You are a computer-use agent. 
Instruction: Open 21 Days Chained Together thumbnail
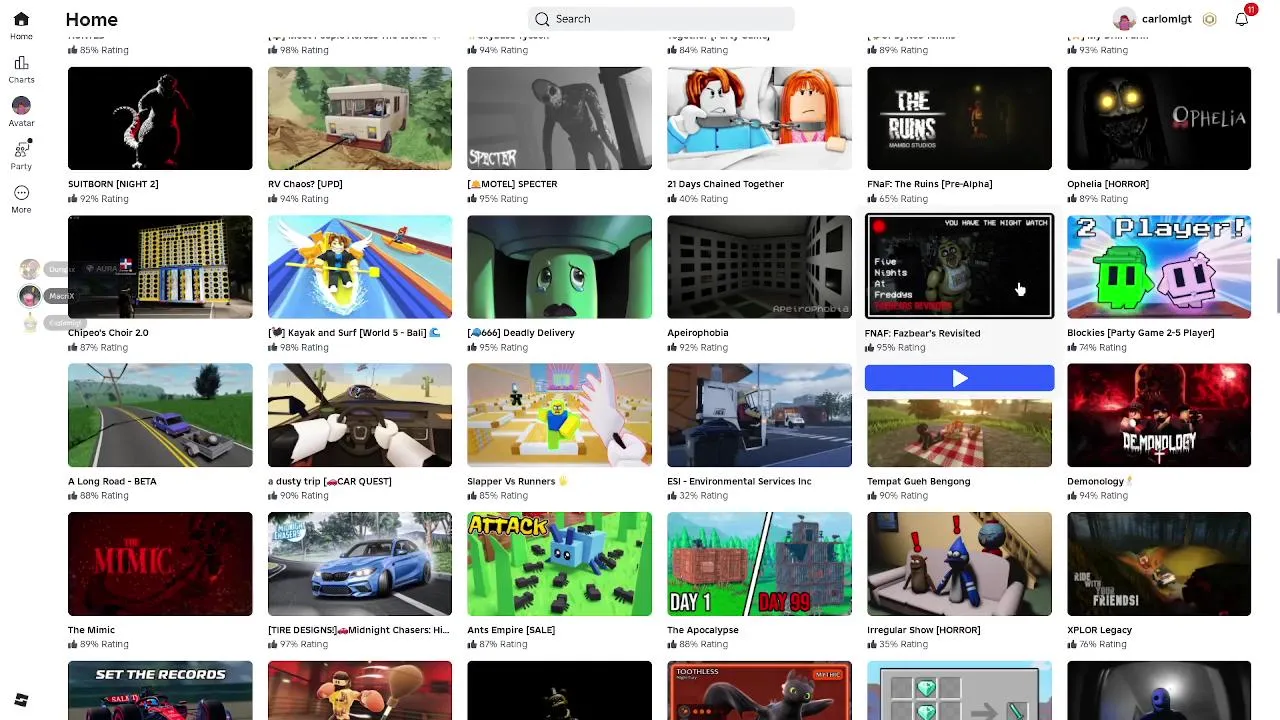click(x=759, y=118)
